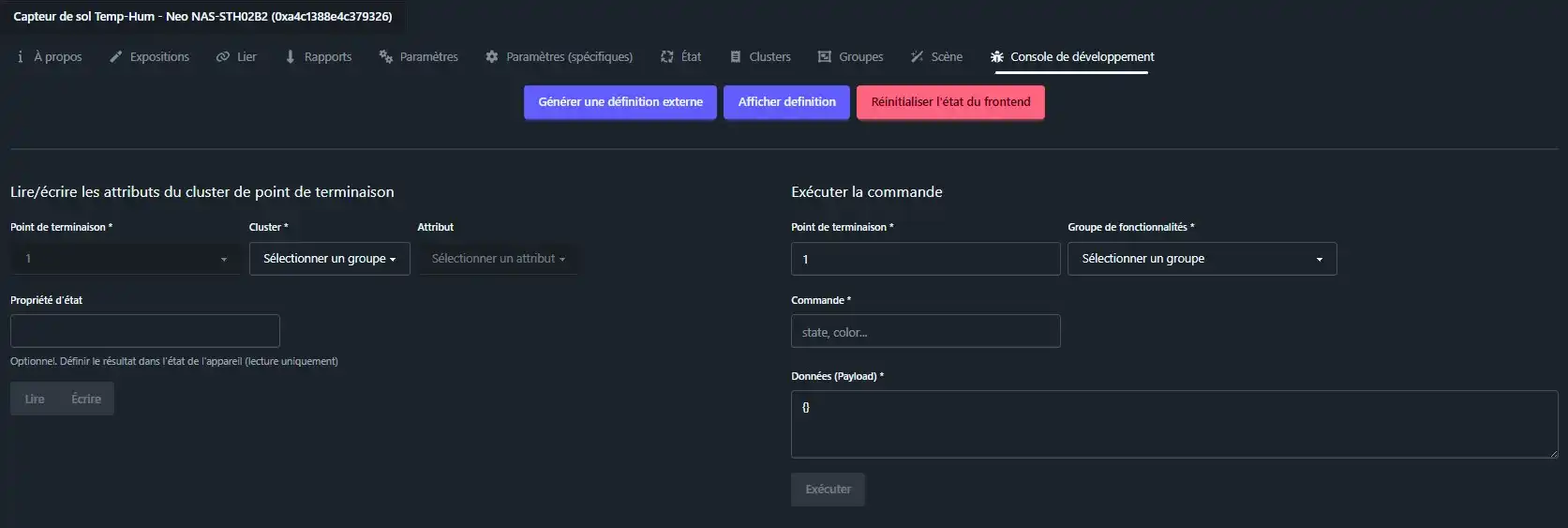Click the cog icon for Paramètres (spécifiques)
This screenshot has width=1568, height=528.
tap(492, 57)
